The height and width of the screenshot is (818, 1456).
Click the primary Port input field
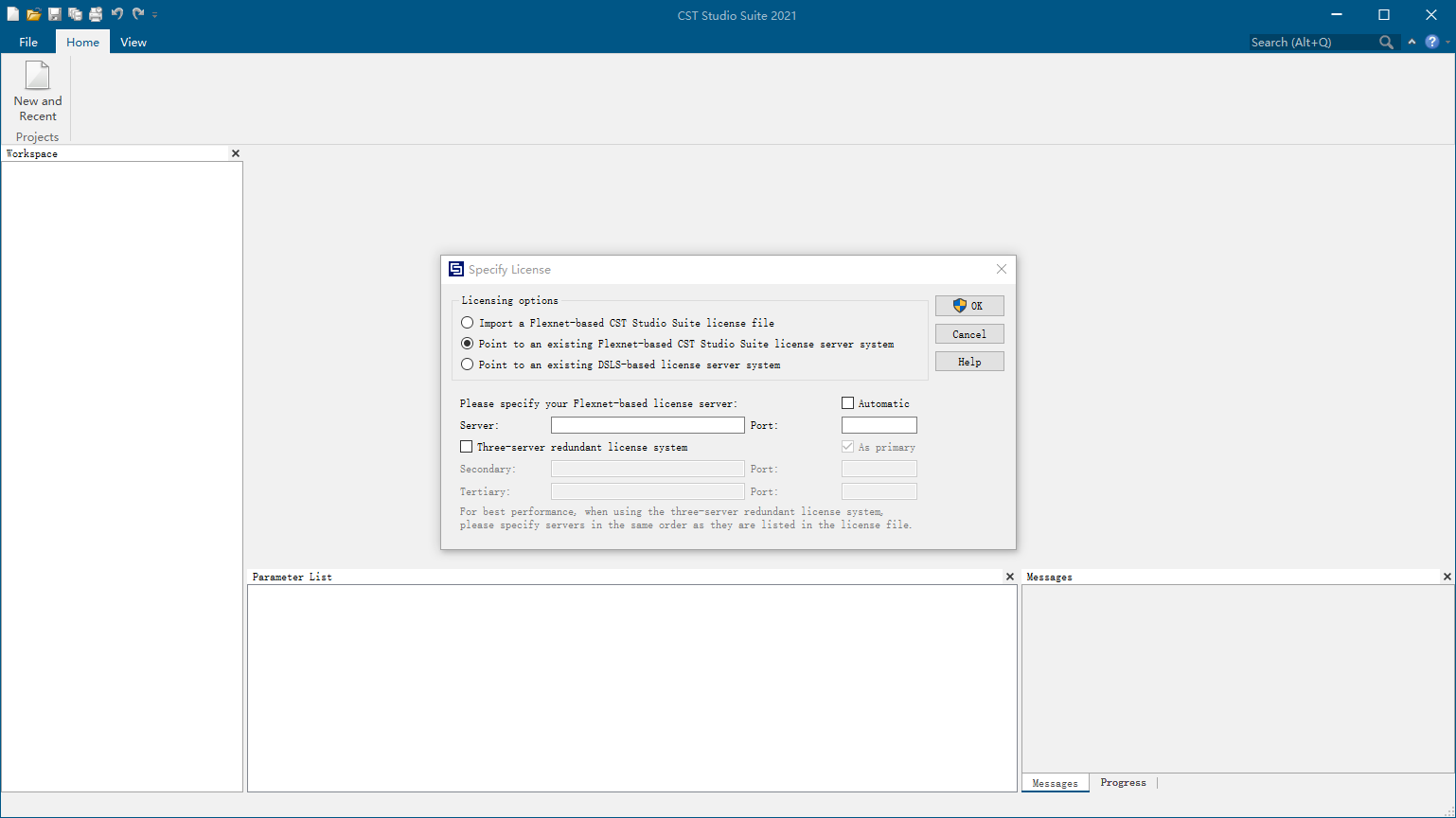(x=879, y=425)
